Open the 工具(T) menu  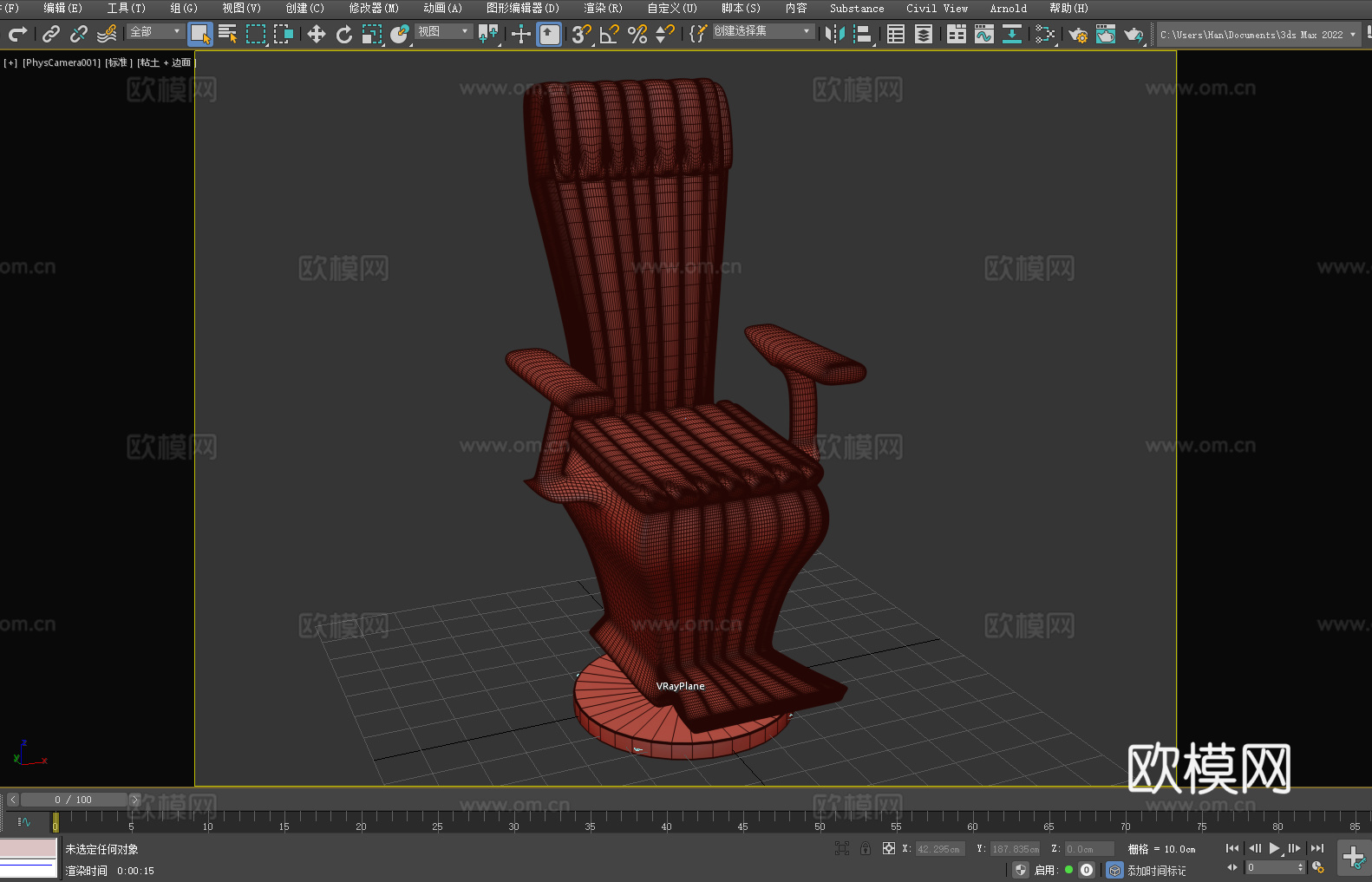tap(126, 8)
